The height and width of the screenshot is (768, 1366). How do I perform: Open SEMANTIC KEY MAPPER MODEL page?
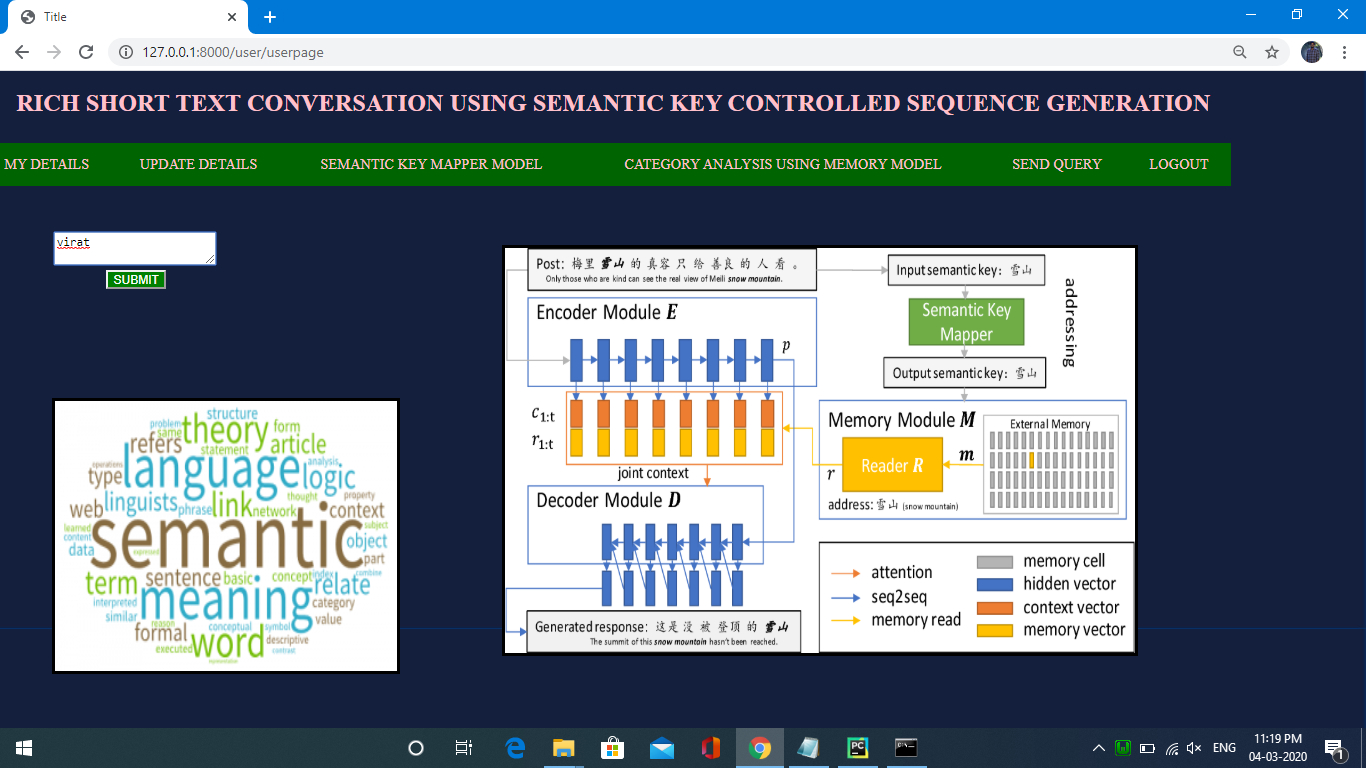(x=431, y=164)
